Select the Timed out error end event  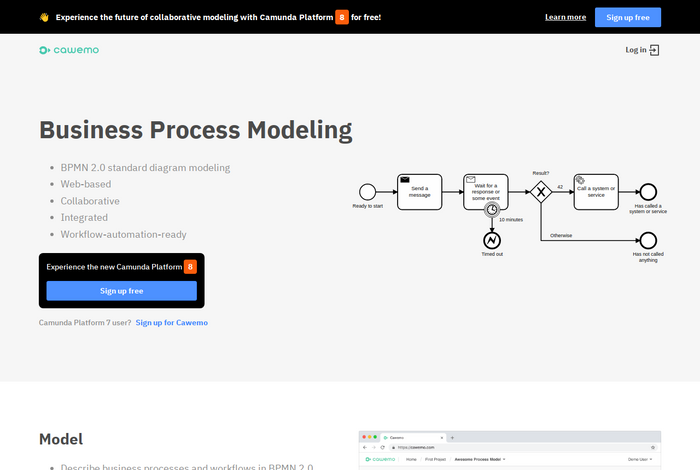492,241
